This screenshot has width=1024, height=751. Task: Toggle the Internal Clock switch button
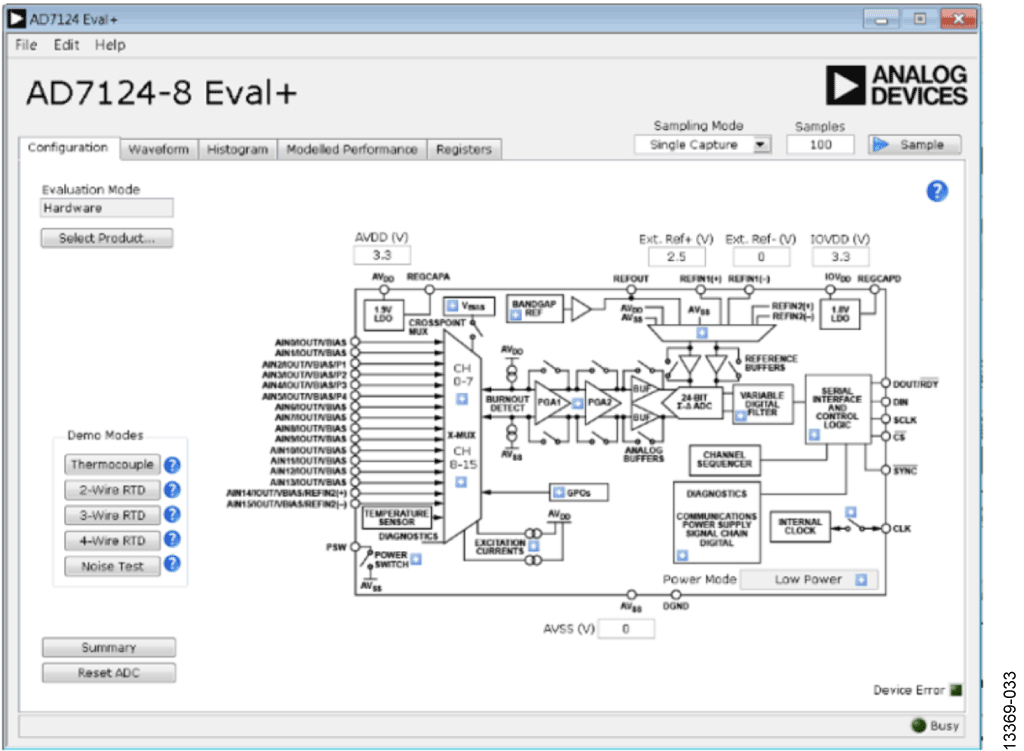[851, 513]
